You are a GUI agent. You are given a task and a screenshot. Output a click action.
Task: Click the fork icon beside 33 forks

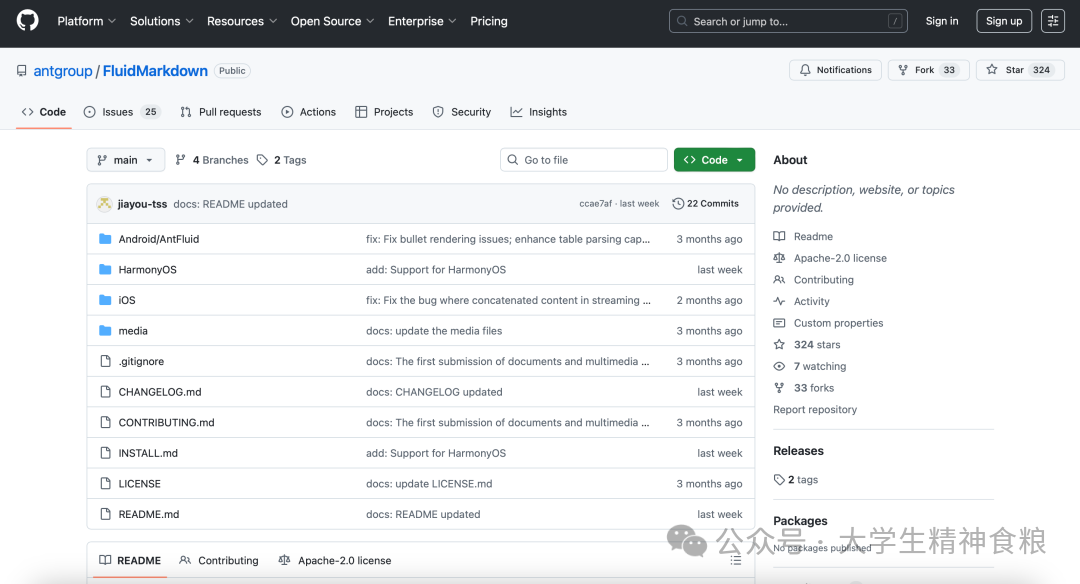pyautogui.click(x=779, y=388)
